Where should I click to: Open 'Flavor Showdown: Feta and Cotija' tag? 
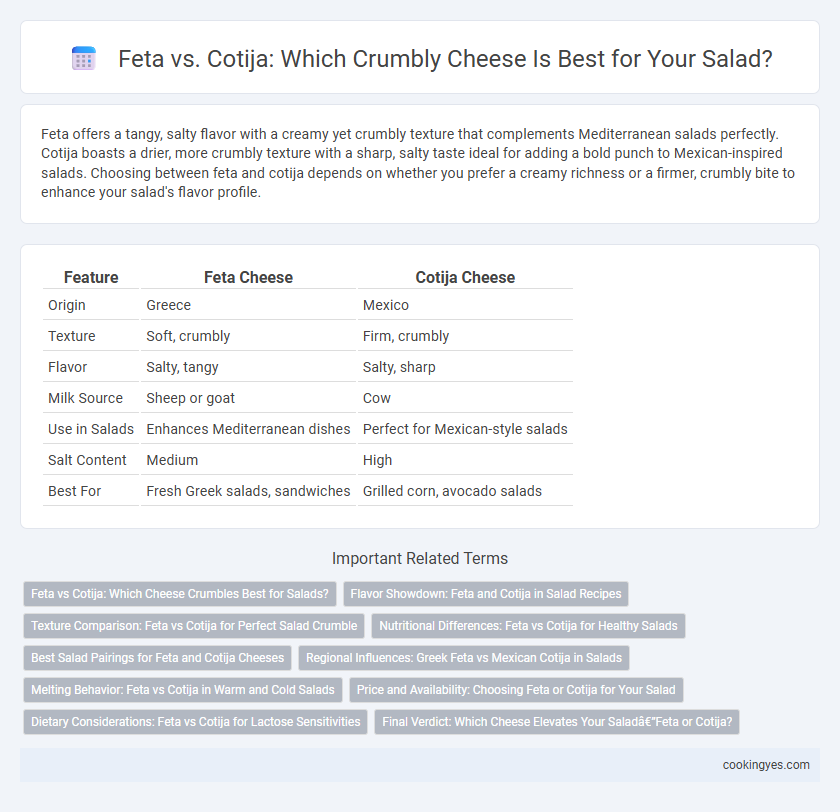click(485, 593)
